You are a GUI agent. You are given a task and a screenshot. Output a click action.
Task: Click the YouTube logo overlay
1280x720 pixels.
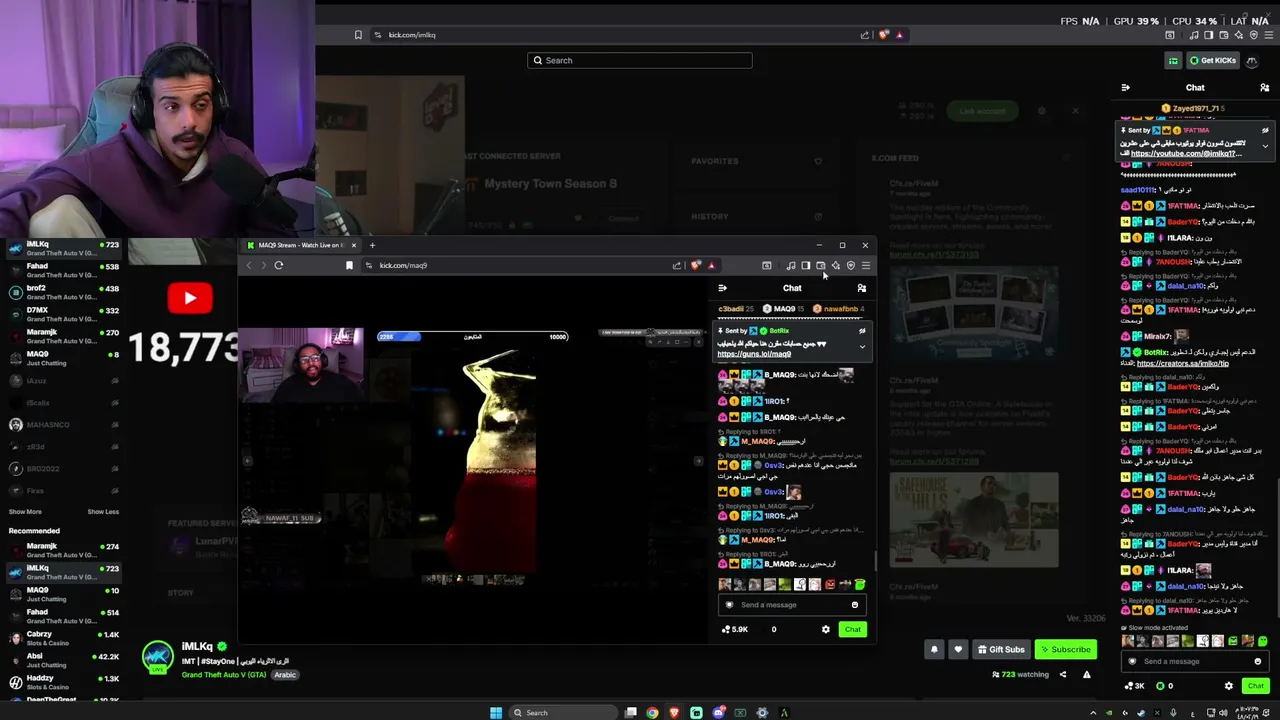pyautogui.click(x=190, y=298)
